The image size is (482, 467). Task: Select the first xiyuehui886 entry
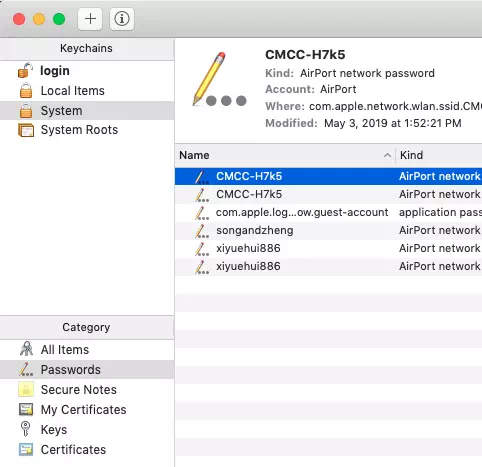pyautogui.click(x=328, y=248)
